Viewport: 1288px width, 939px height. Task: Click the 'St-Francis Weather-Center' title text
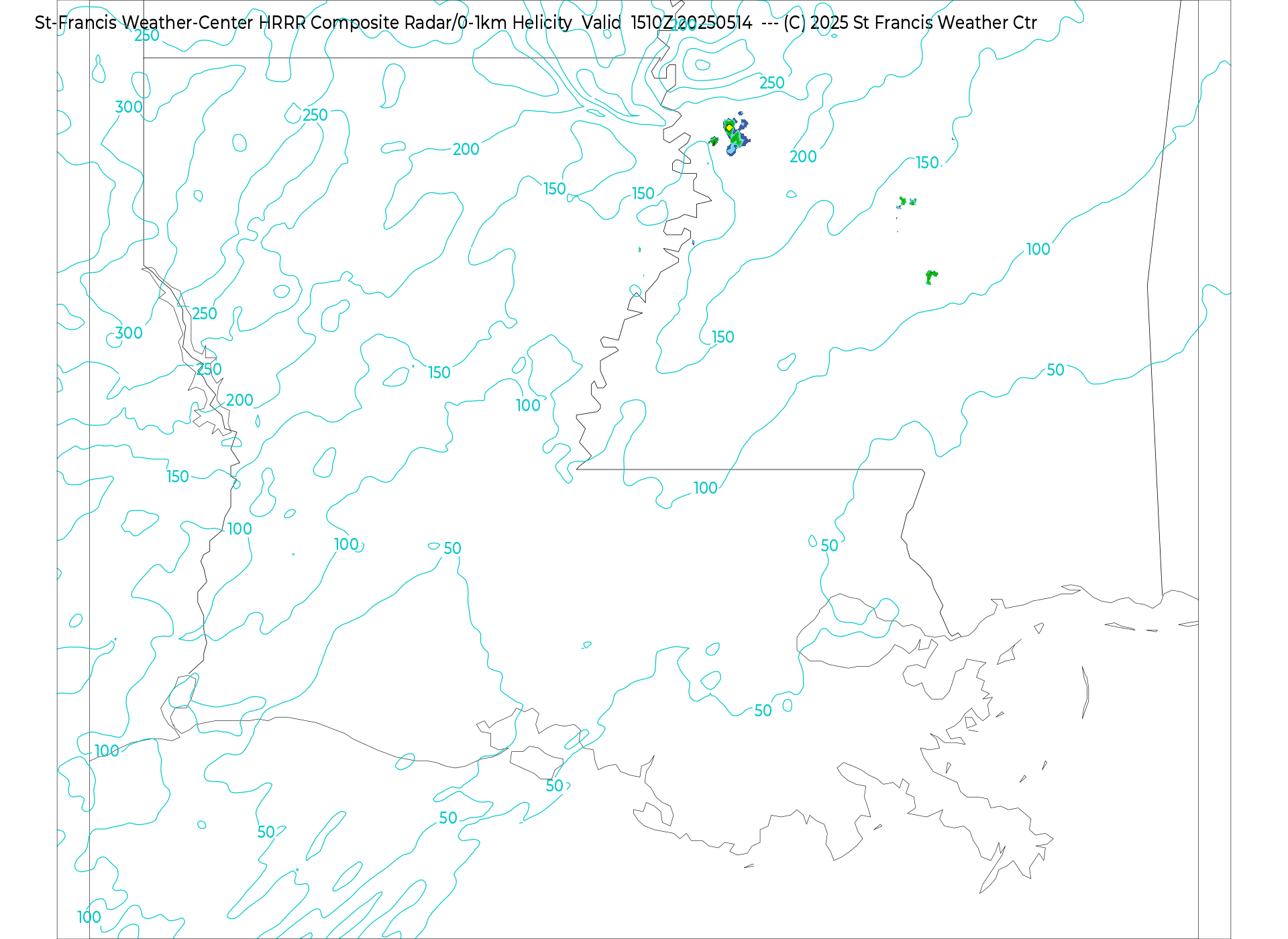click(x=144, y=23)
